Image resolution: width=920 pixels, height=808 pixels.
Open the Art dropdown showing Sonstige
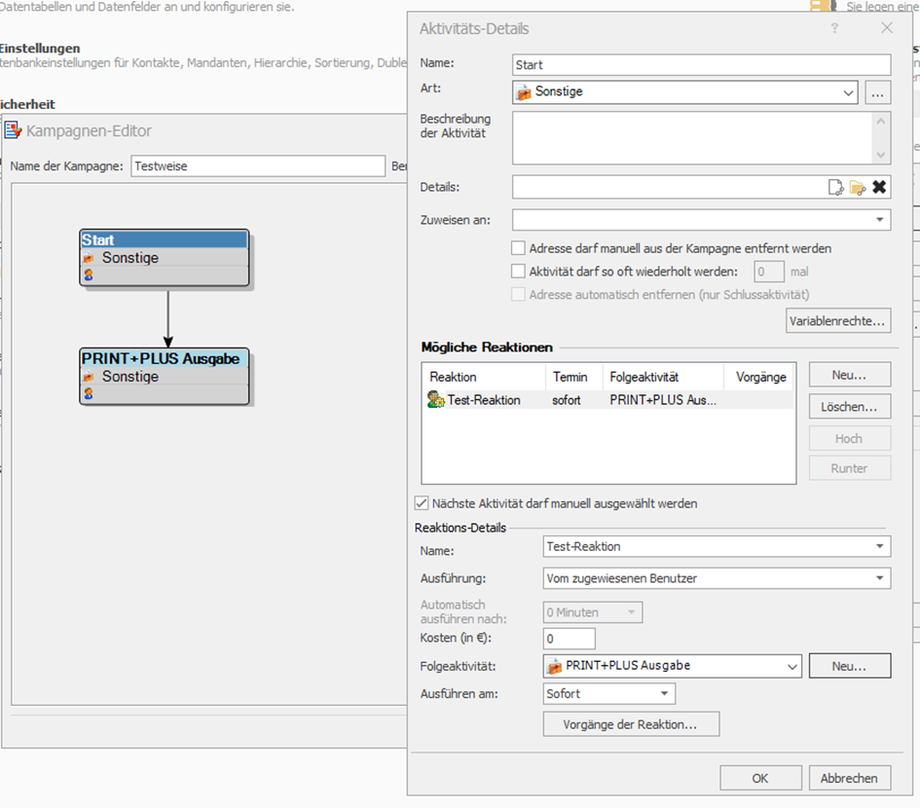[848, 92]
